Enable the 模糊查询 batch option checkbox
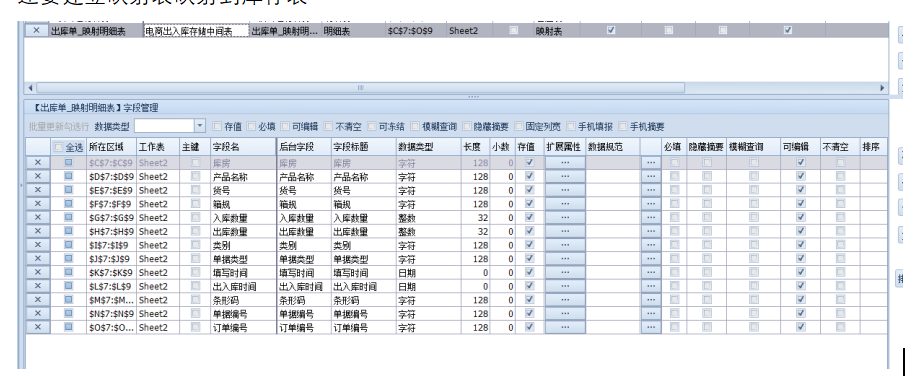The height and width of the screenshot is (376, 914). 415,126
